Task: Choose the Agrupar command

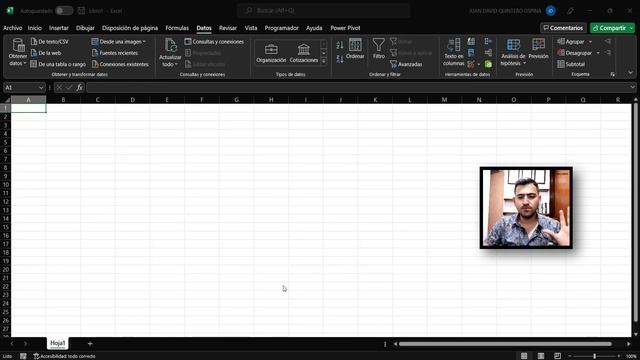Action: tap(571, 42)
